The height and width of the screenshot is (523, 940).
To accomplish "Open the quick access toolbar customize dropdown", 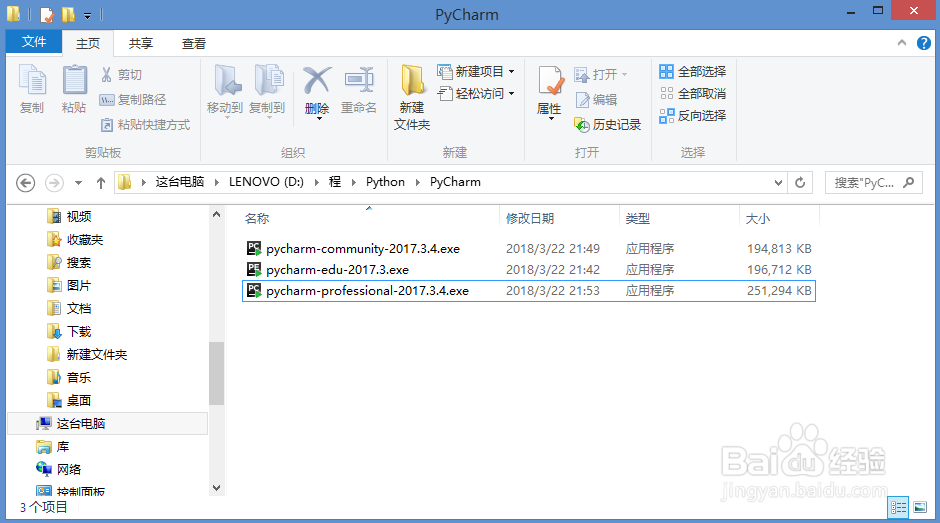I will [88, 16].
